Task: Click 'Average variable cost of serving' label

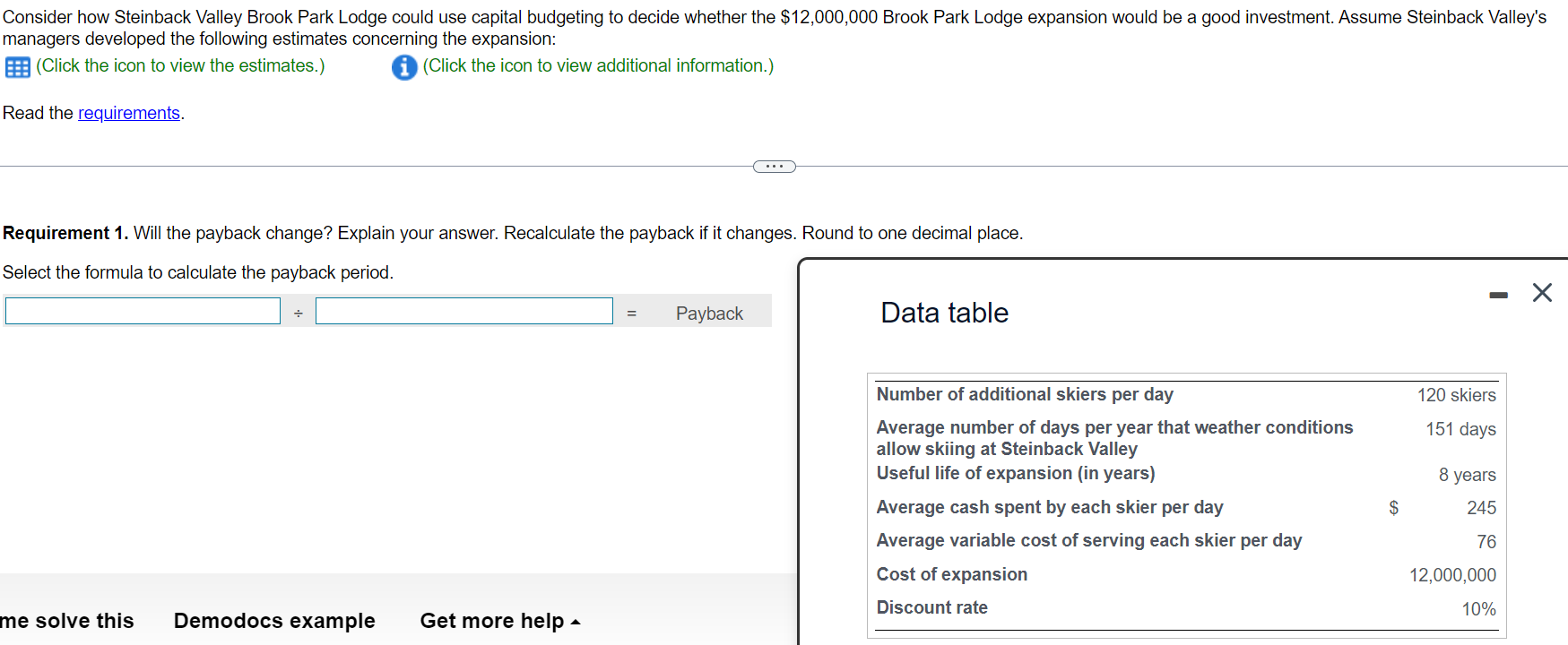Action: [1089, 540]
